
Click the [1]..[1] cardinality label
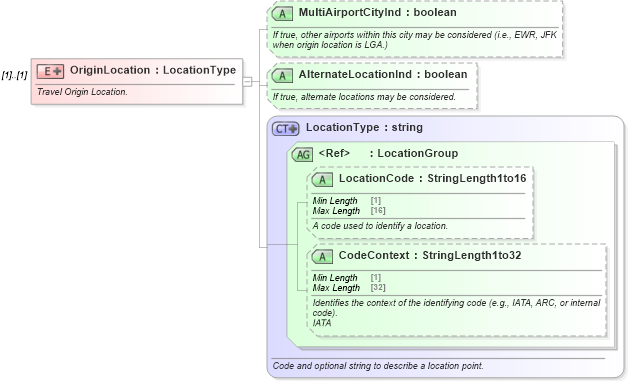[14, 75]
